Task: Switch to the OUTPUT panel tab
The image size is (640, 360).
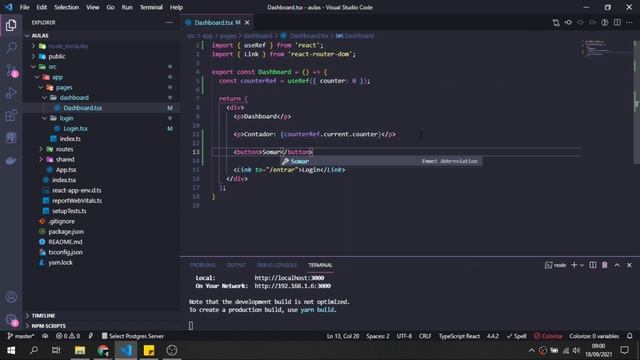Action: 236,265
